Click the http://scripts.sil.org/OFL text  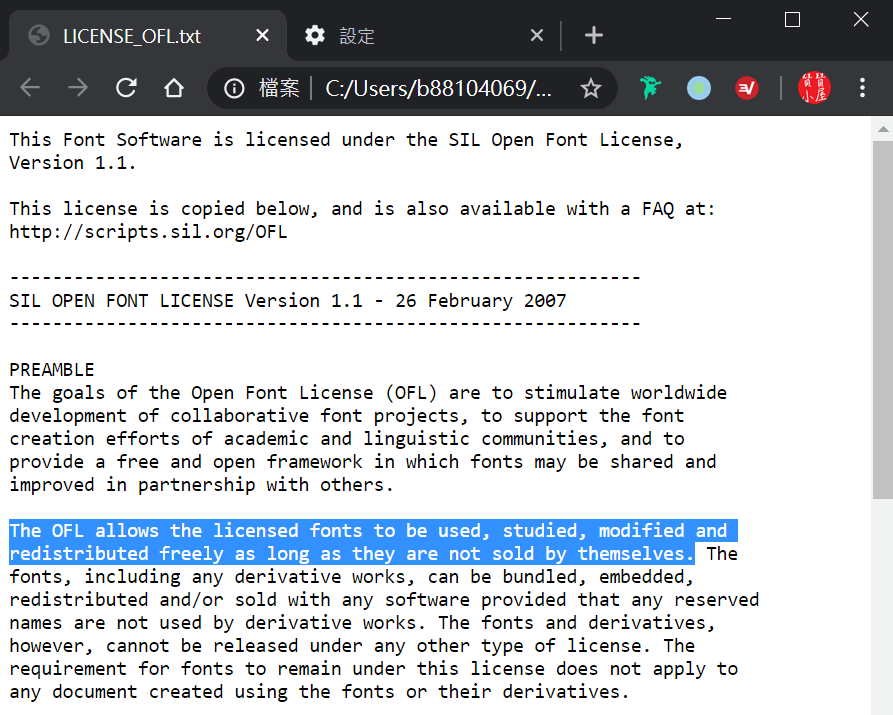(148, 232)
